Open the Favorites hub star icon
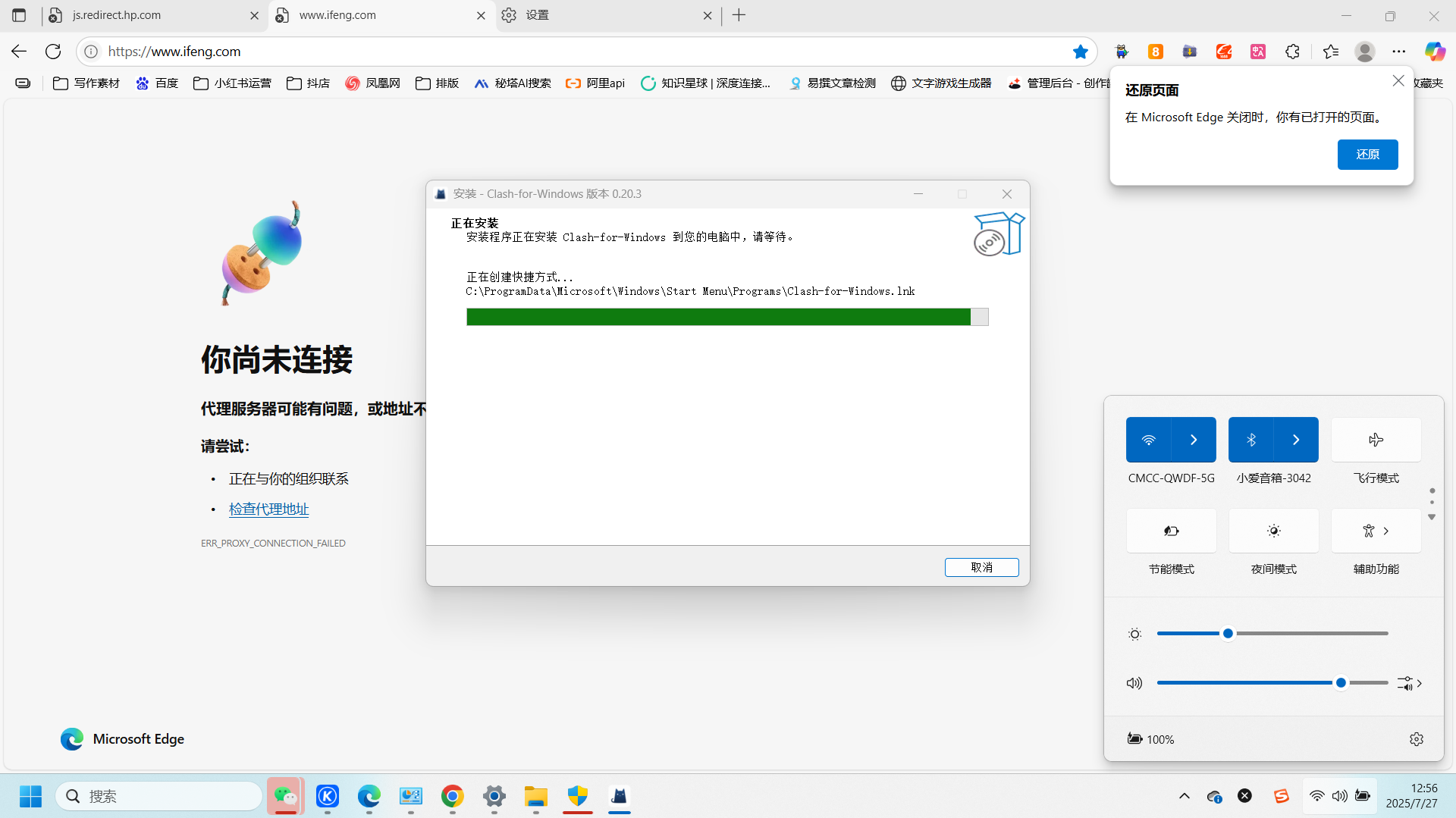1456x818 pixels. [x=1331, y=52]
